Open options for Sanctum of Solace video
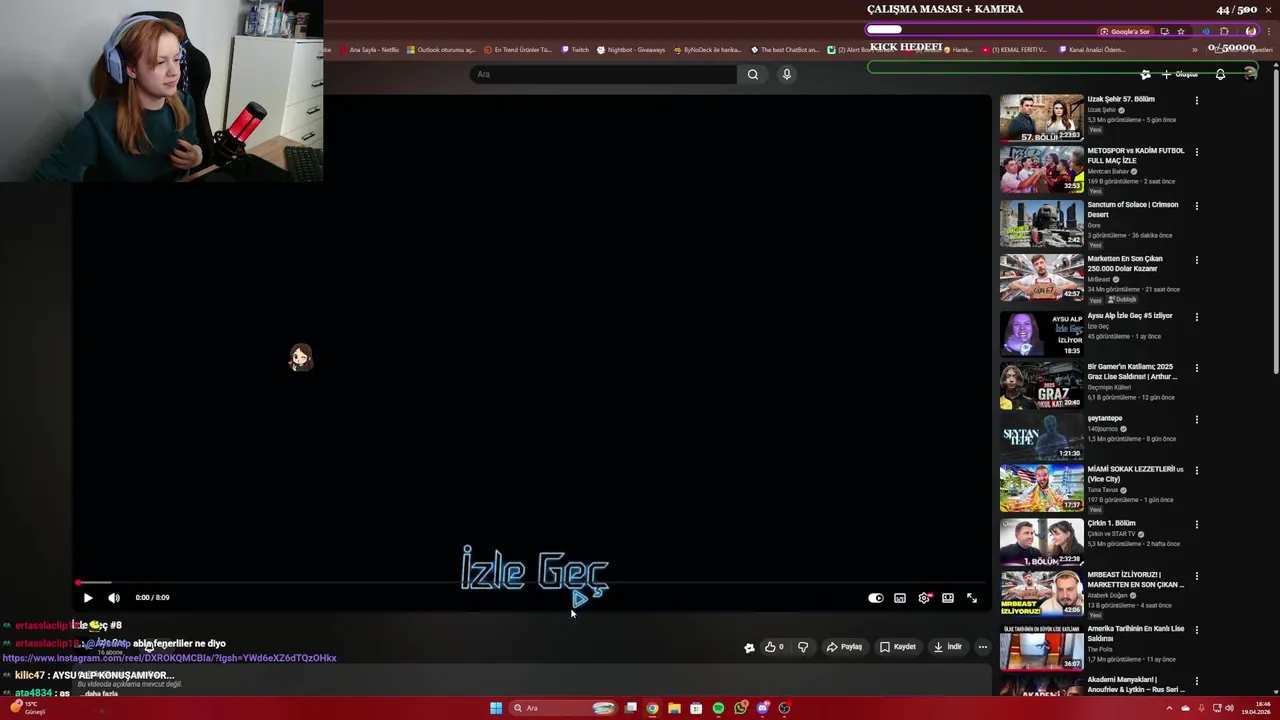This screenshot has width=1280, height=720. (1196, 206)
